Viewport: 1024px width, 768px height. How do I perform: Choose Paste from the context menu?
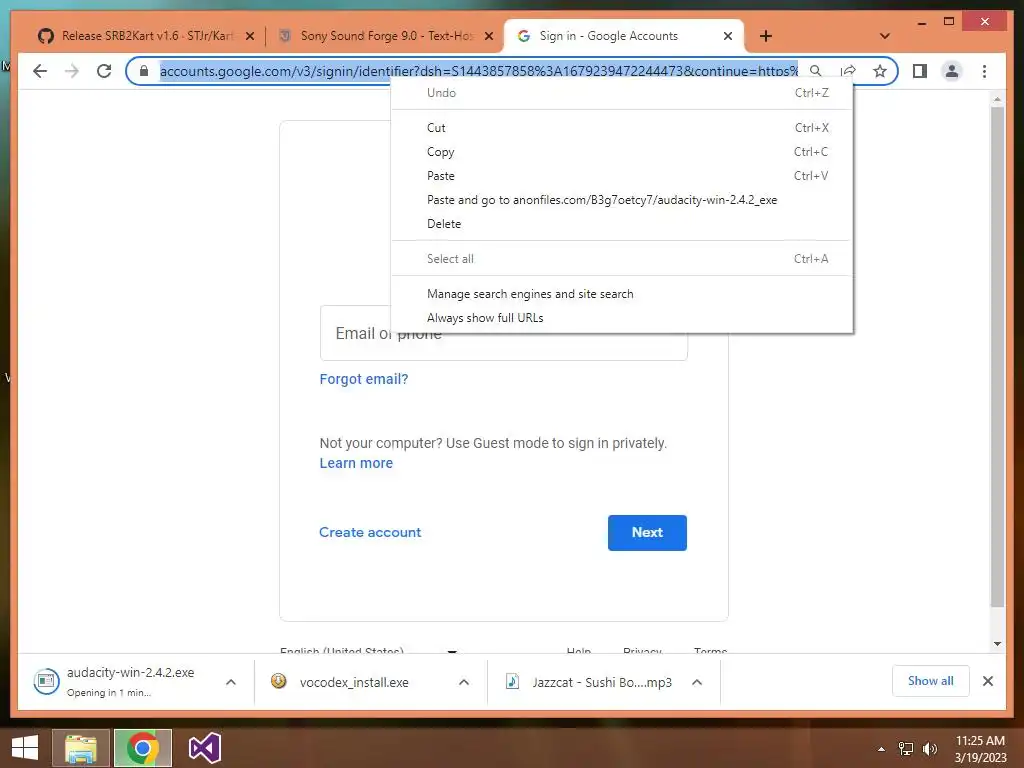[x=622, y=176]
